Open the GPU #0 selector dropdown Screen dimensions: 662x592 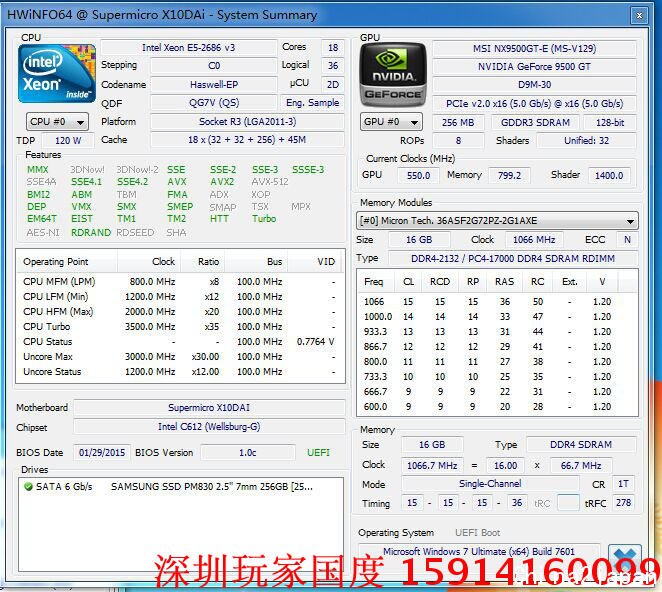(x=391, y=122)
